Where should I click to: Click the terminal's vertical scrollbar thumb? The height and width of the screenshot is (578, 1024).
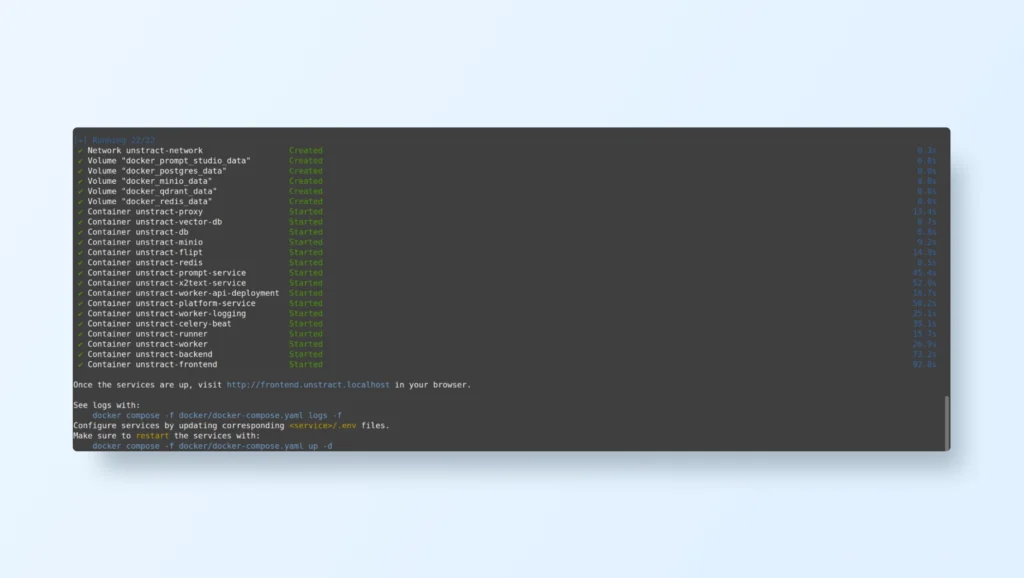tap(946, 422)
